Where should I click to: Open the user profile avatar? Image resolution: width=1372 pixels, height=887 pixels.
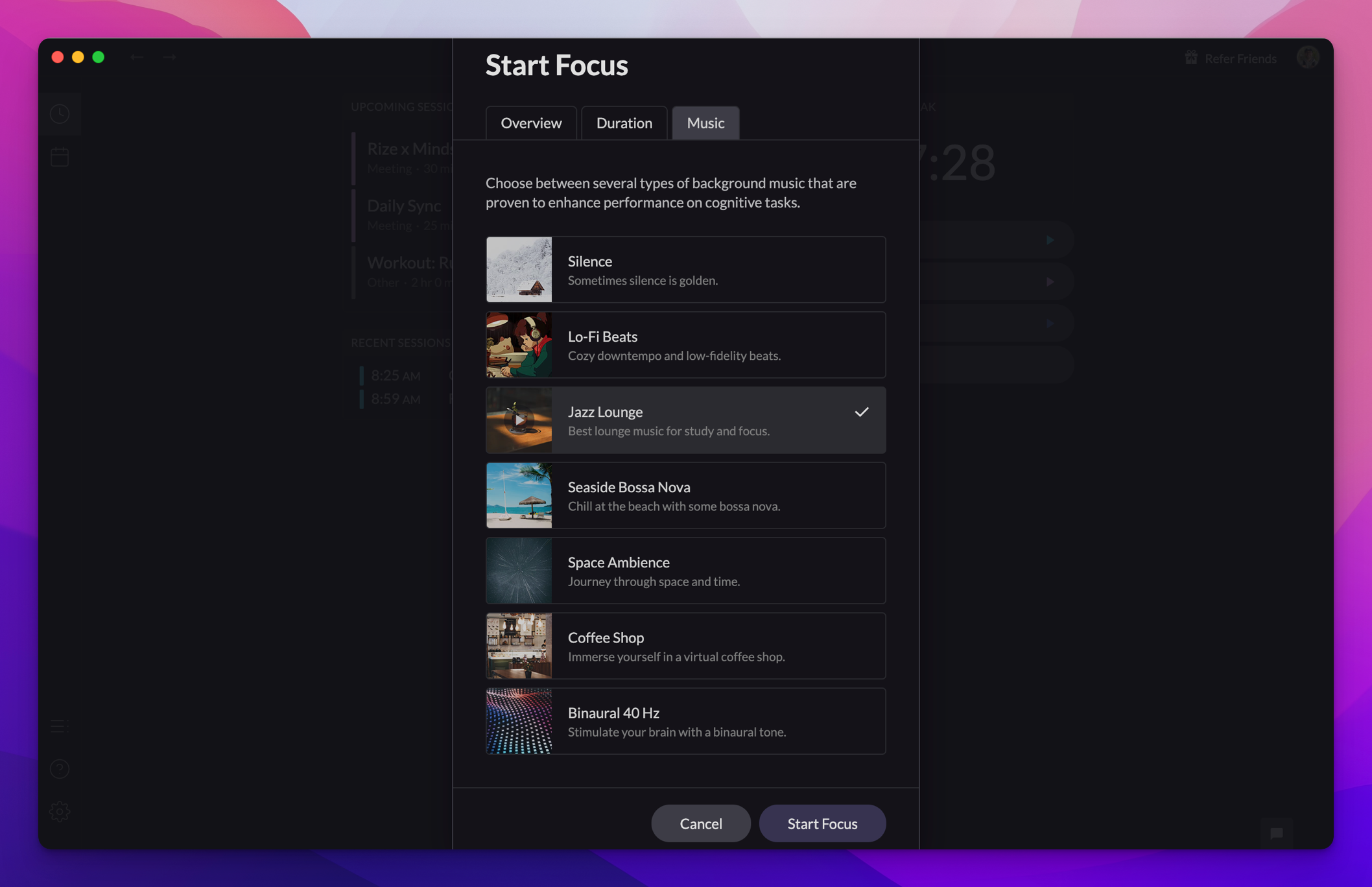click(x=1308, y=58)
